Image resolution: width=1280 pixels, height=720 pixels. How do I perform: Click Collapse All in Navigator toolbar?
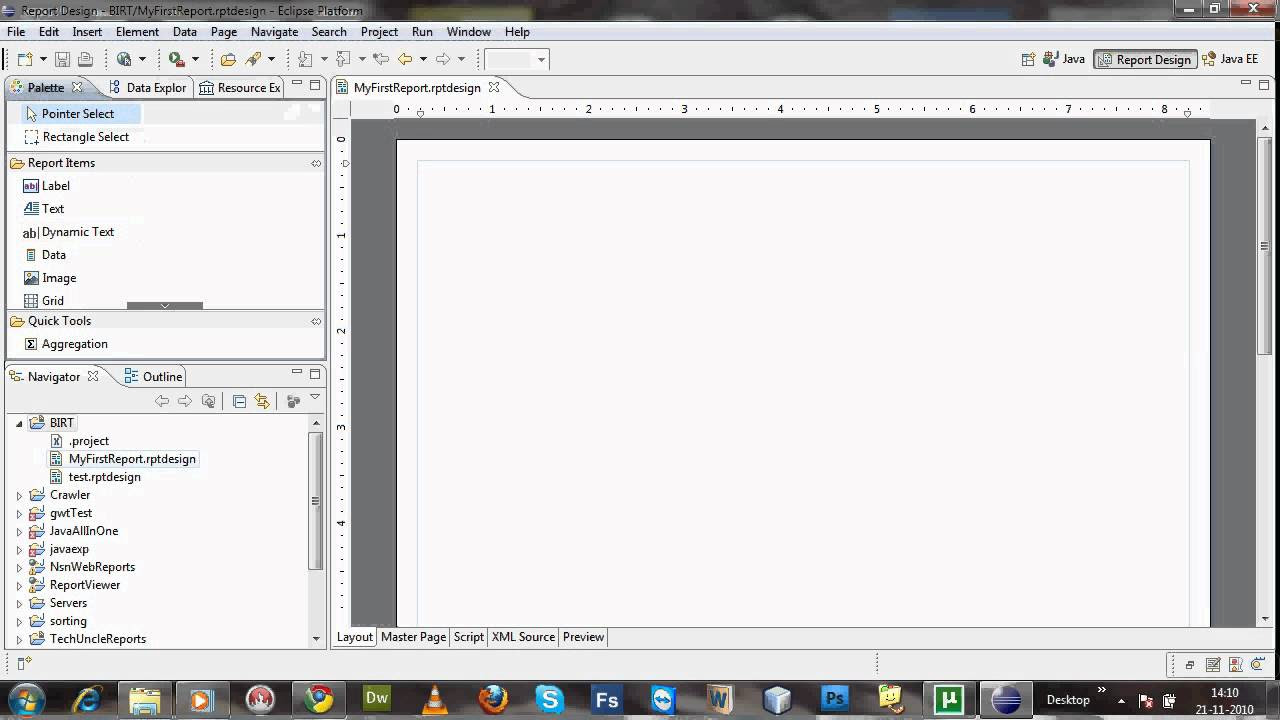239,401
